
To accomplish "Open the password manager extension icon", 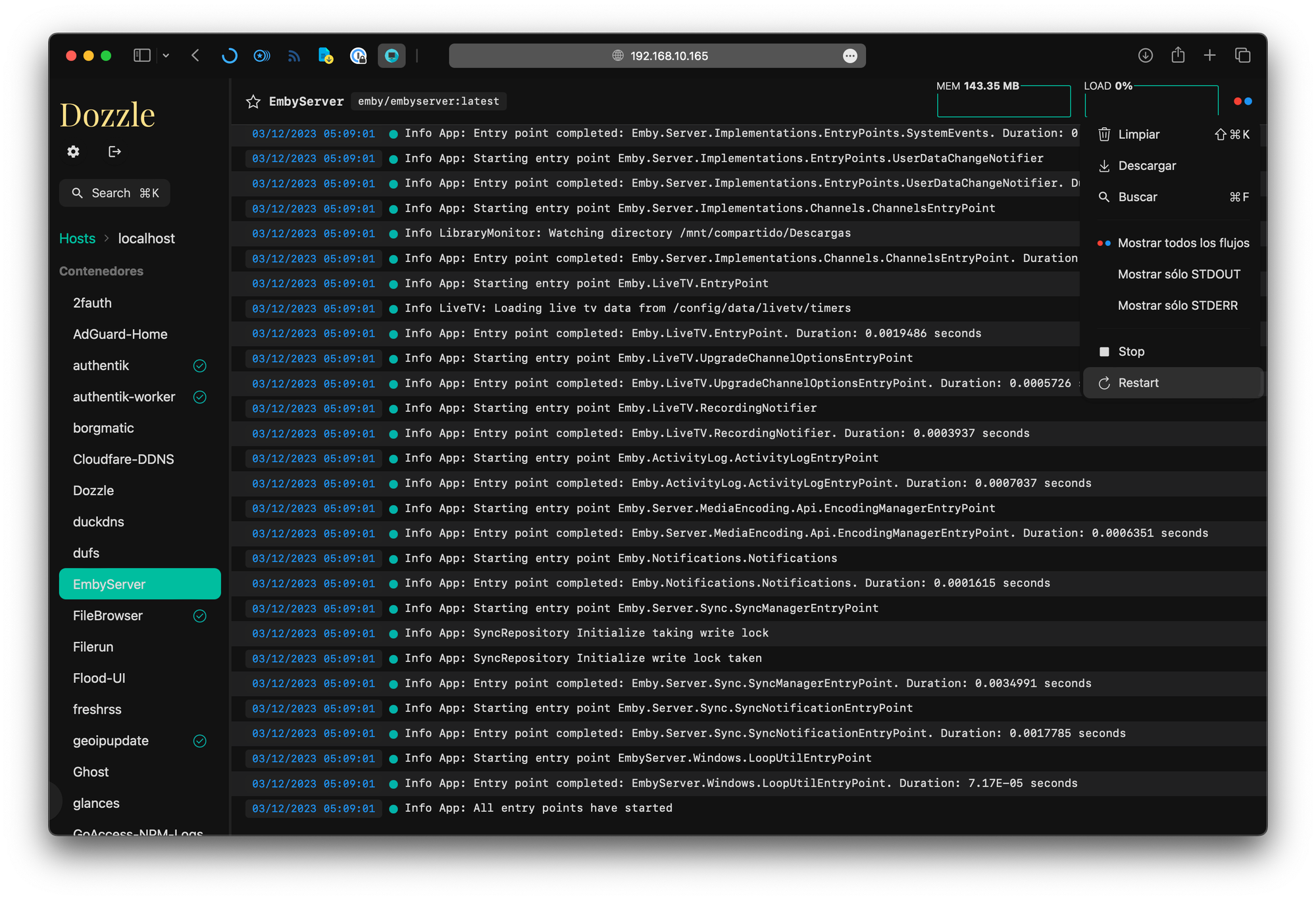I will (x=358, y=56).
